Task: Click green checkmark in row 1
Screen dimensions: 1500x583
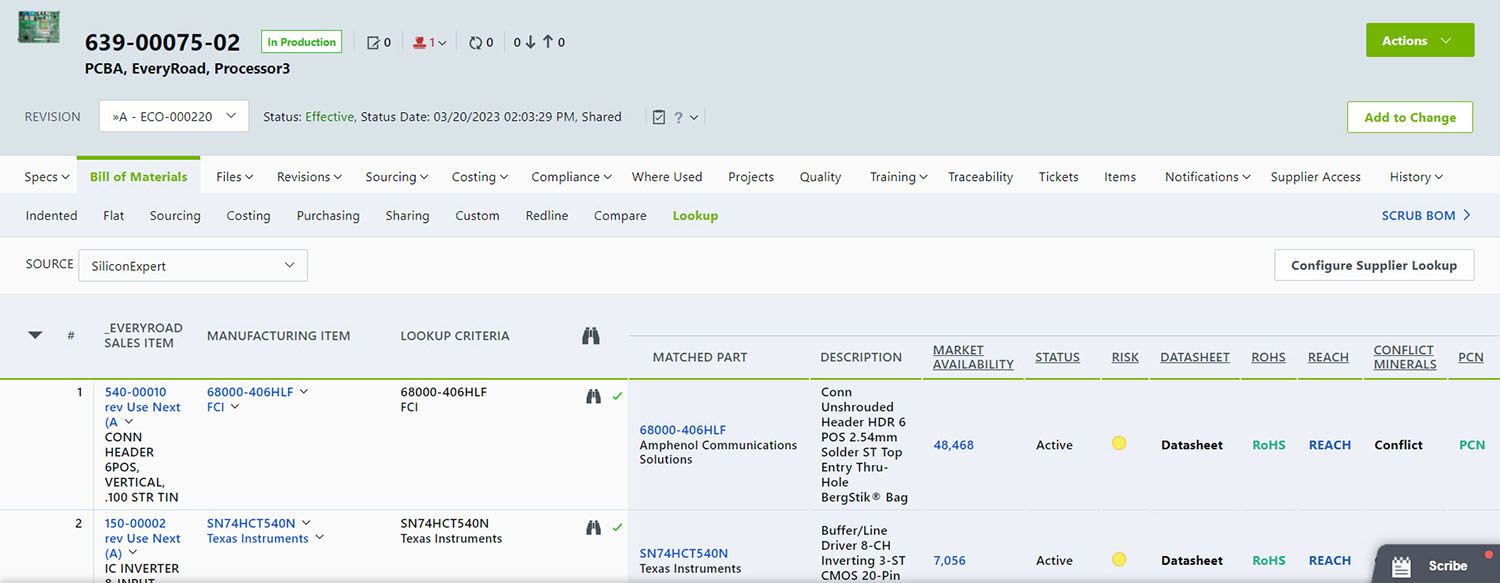Action: (617, 396)
